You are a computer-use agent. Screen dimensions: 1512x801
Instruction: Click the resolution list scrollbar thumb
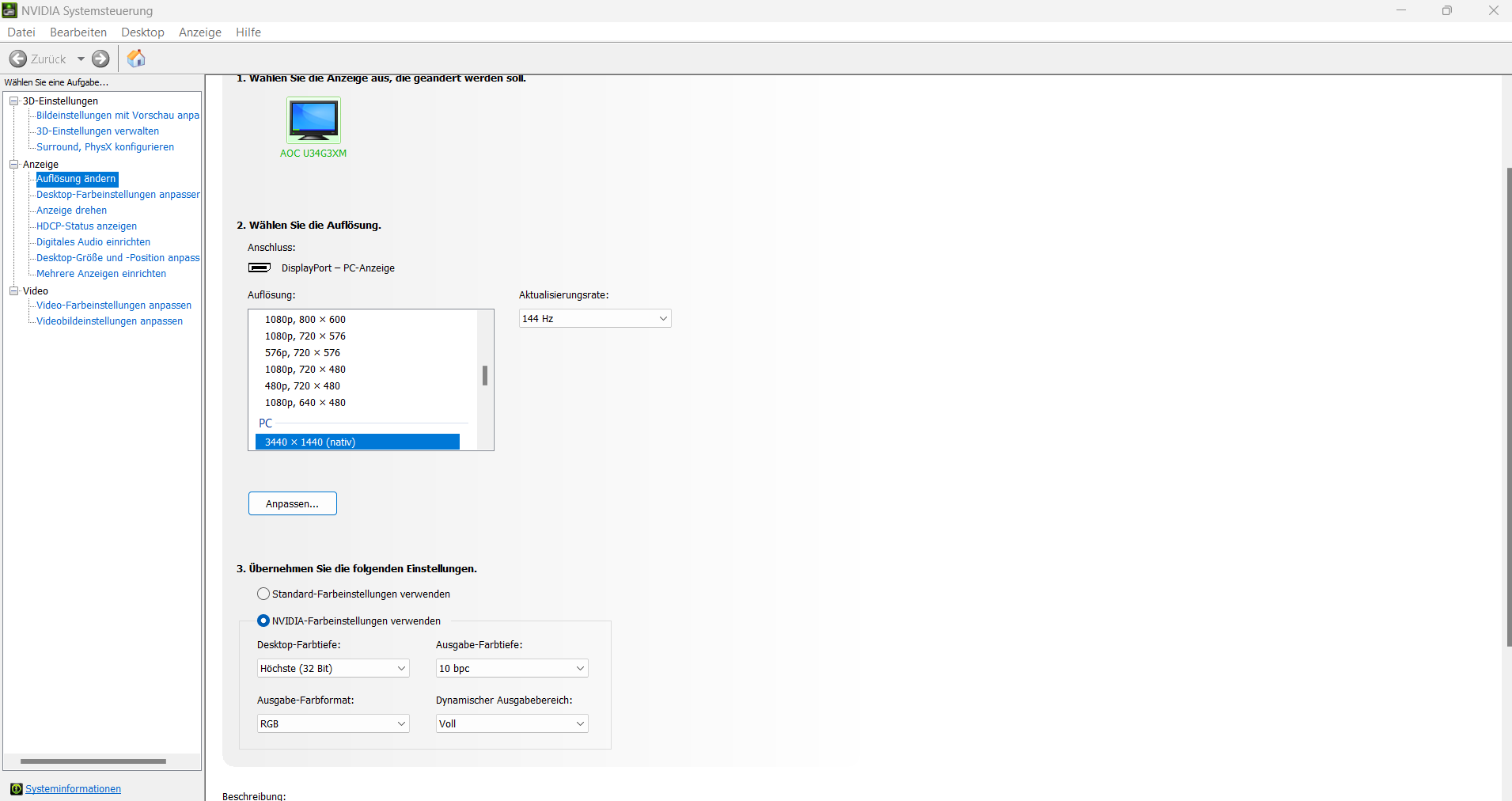pos(485,375)
